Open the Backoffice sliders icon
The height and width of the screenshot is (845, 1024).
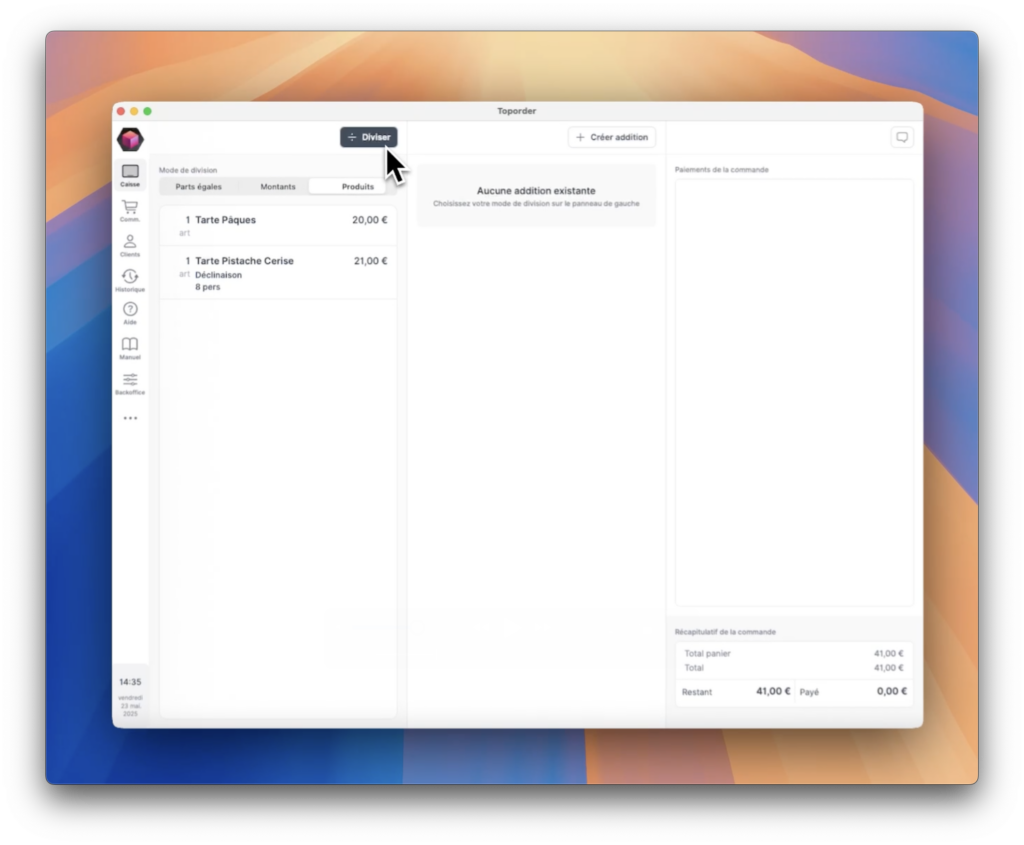pos(130,380)
